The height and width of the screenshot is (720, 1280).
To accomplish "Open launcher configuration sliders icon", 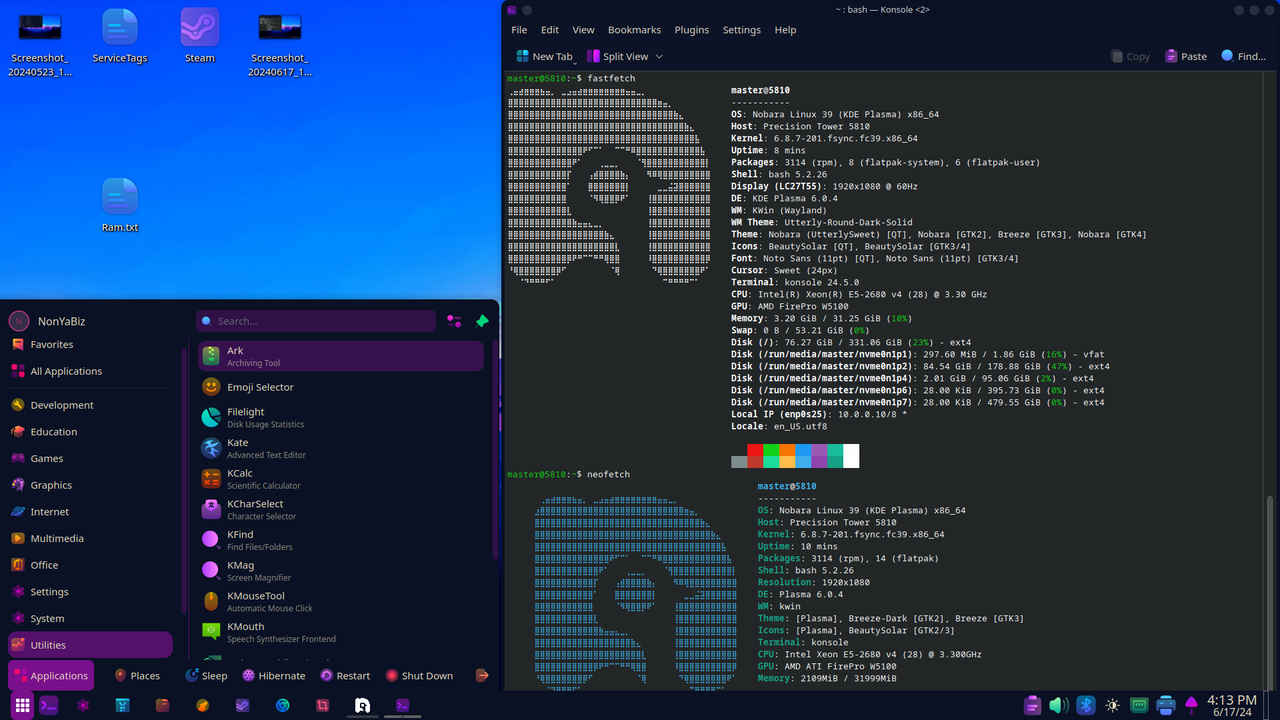I will 454,321.
